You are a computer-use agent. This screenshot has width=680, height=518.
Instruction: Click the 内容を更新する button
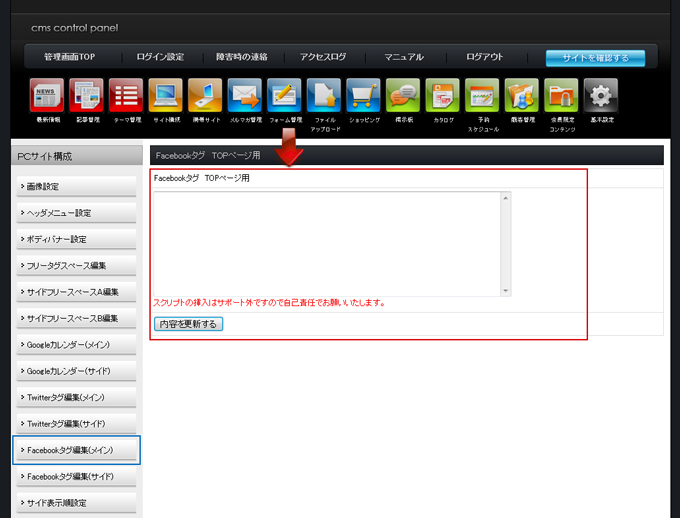pyautogui.click(x=189, y=324)
